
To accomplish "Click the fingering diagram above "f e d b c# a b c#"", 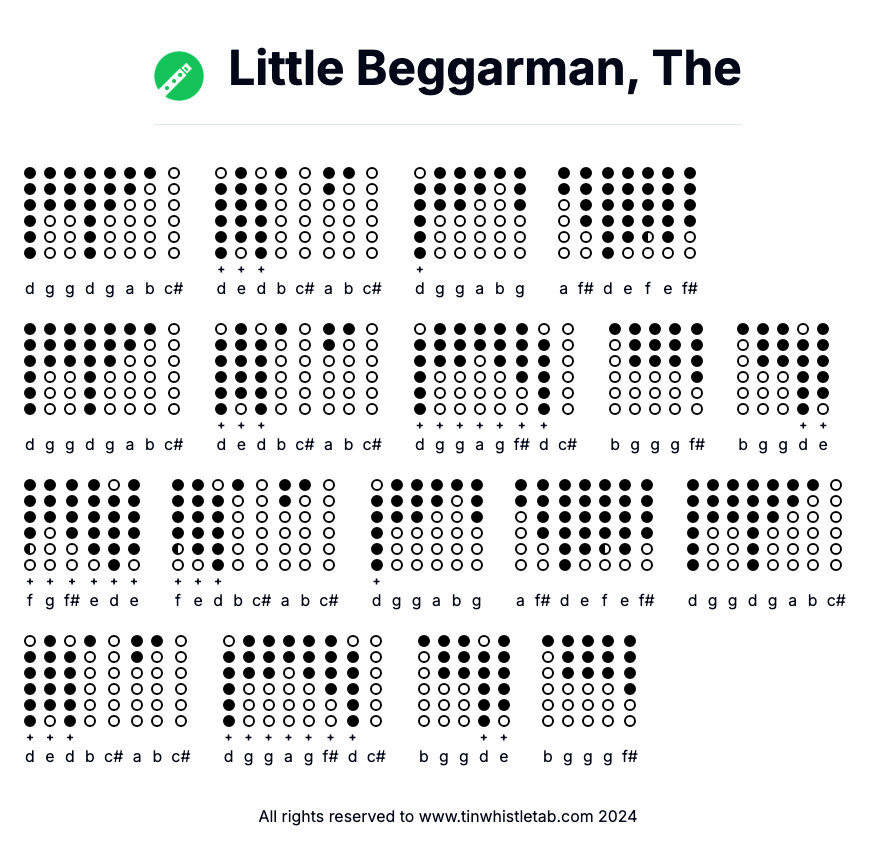I will pos(253,525).
